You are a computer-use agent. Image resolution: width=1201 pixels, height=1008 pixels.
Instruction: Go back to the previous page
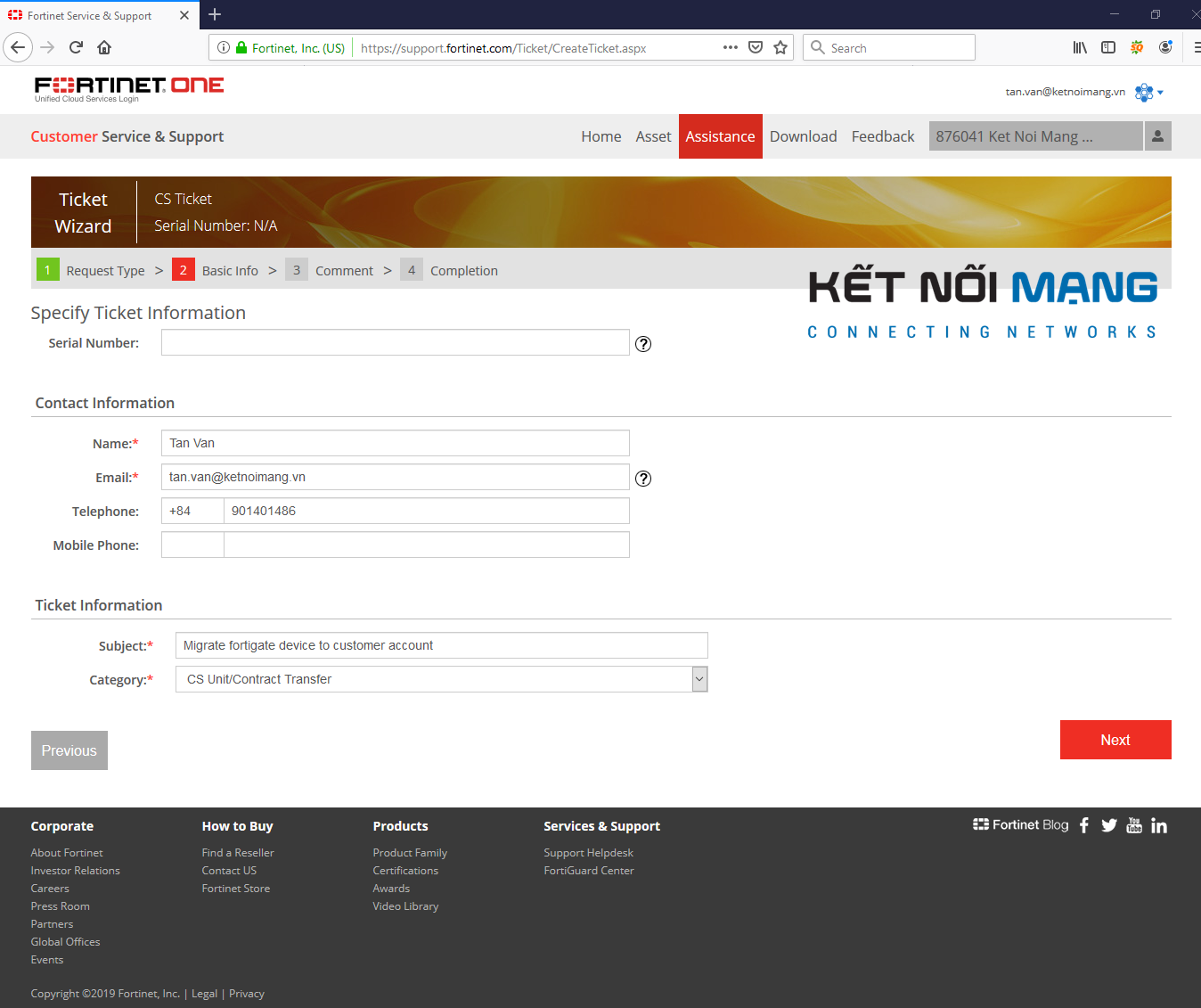18,47
